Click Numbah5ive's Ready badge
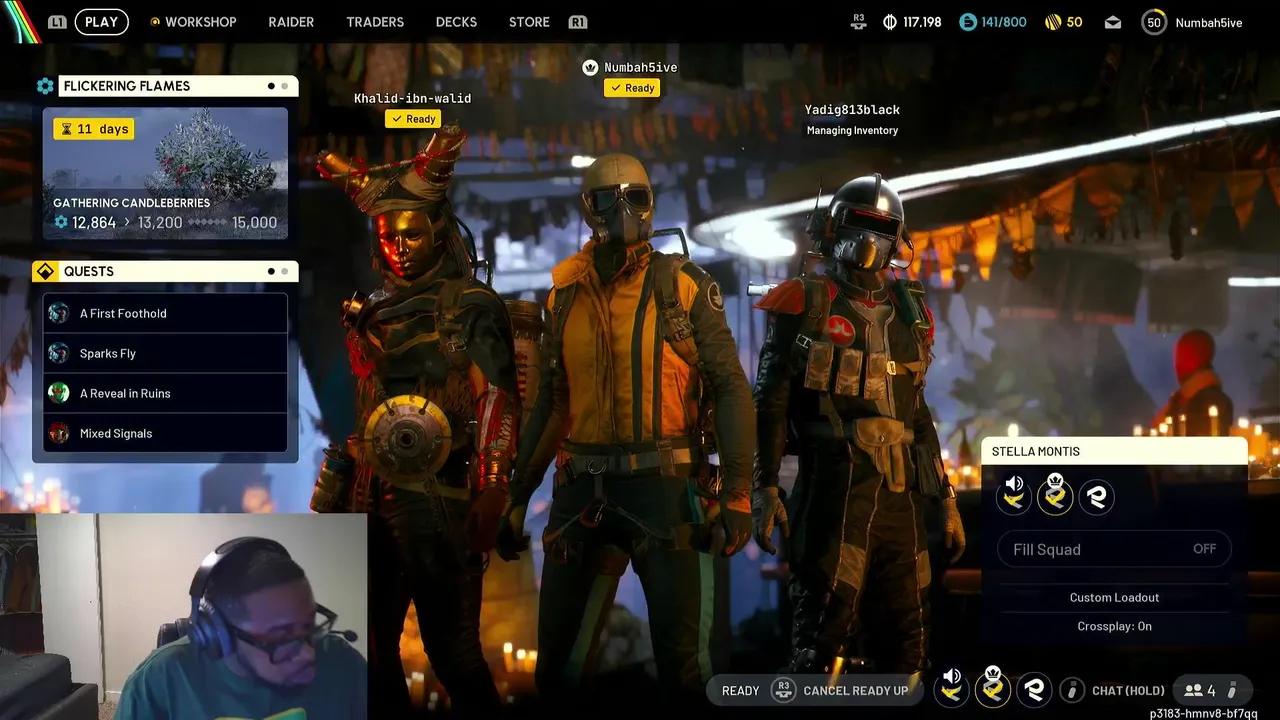The image size is (1280, 720). click(x=631, y=88)
